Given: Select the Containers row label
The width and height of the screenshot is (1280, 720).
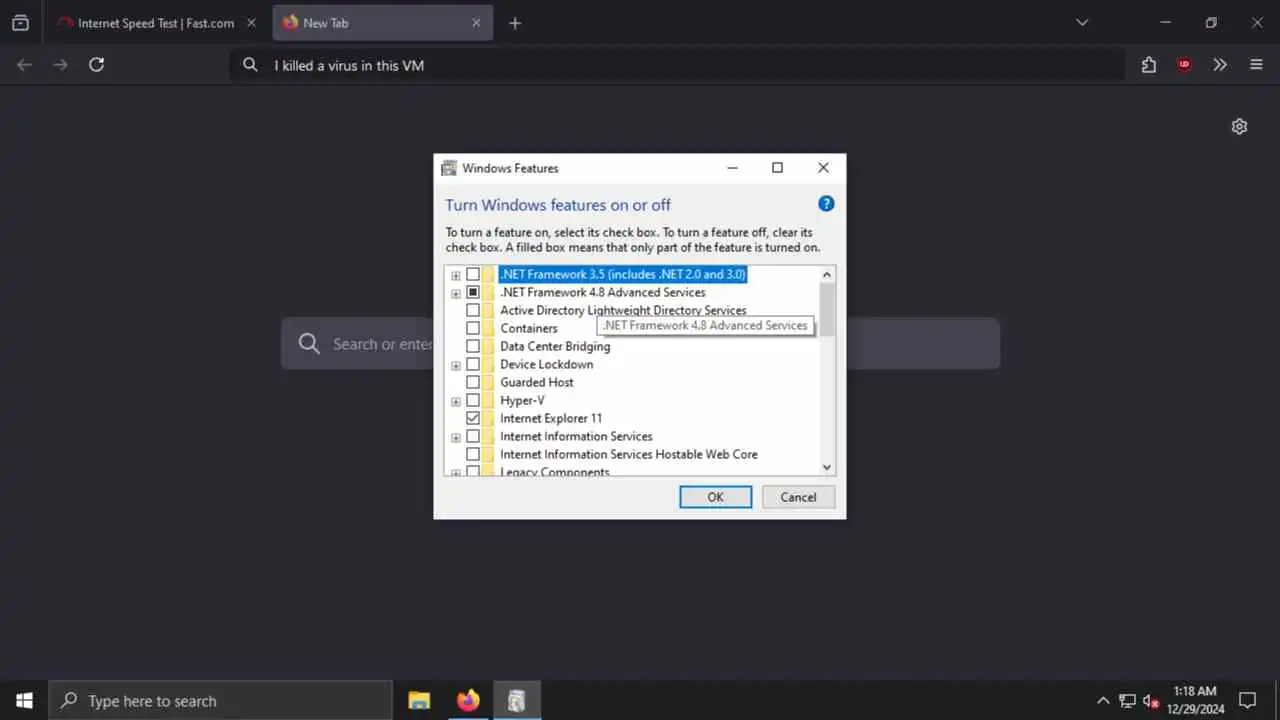Looking at the screenshot, I should pos(529,328).
